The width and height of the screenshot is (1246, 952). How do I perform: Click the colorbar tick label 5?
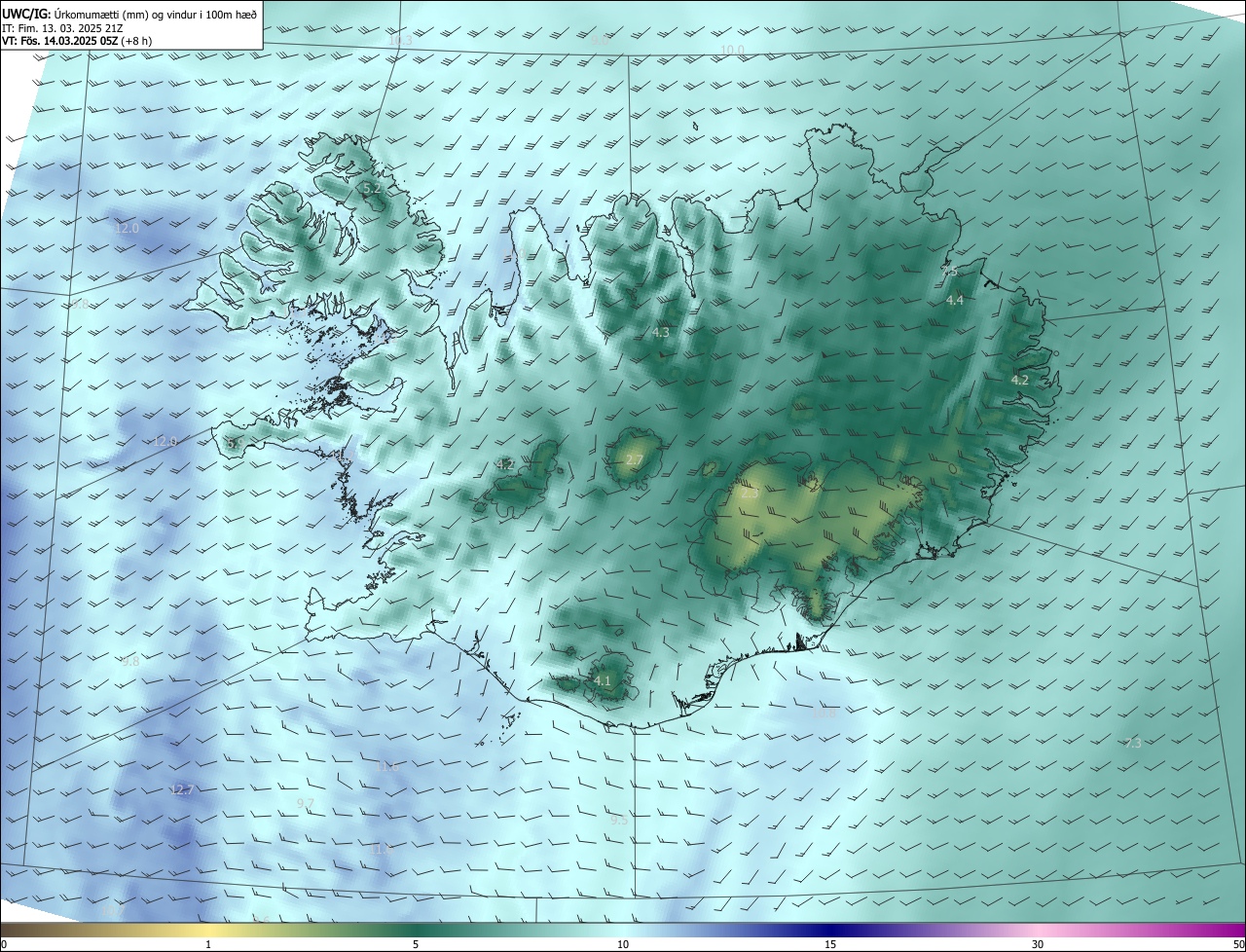(x=416, y=945)
